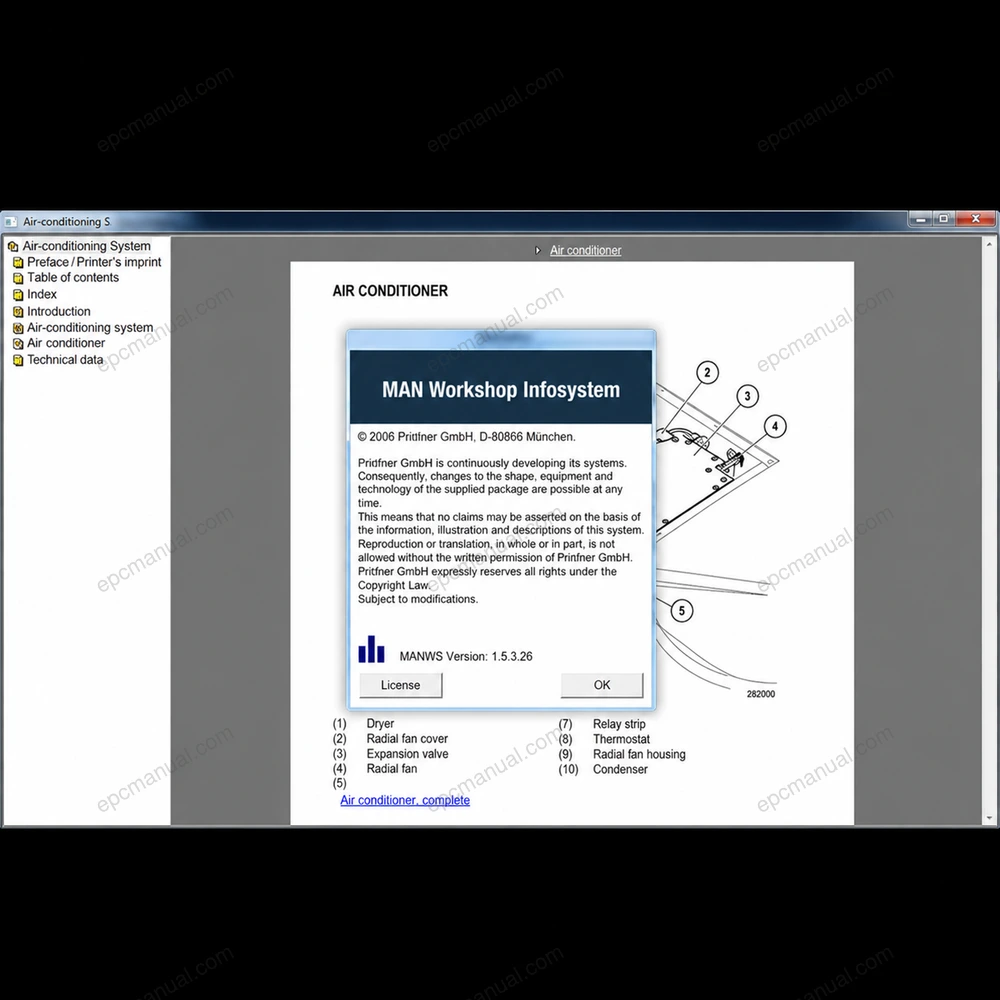Click the Relay strip legend entry
The width and height of the screenshot is (1000, 1000).
(x=619, y=724)
